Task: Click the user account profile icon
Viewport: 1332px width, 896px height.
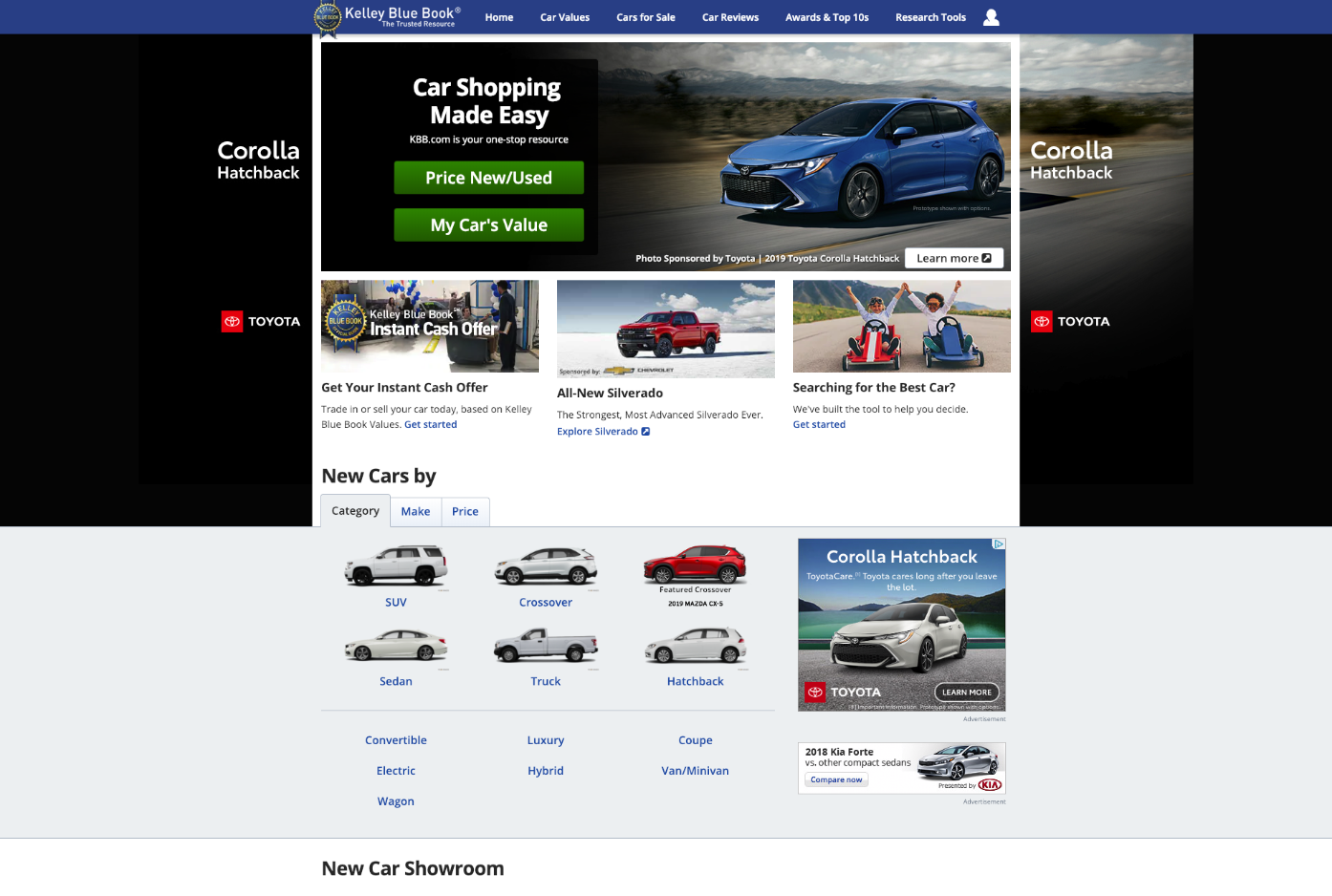Action: (991, 17)
